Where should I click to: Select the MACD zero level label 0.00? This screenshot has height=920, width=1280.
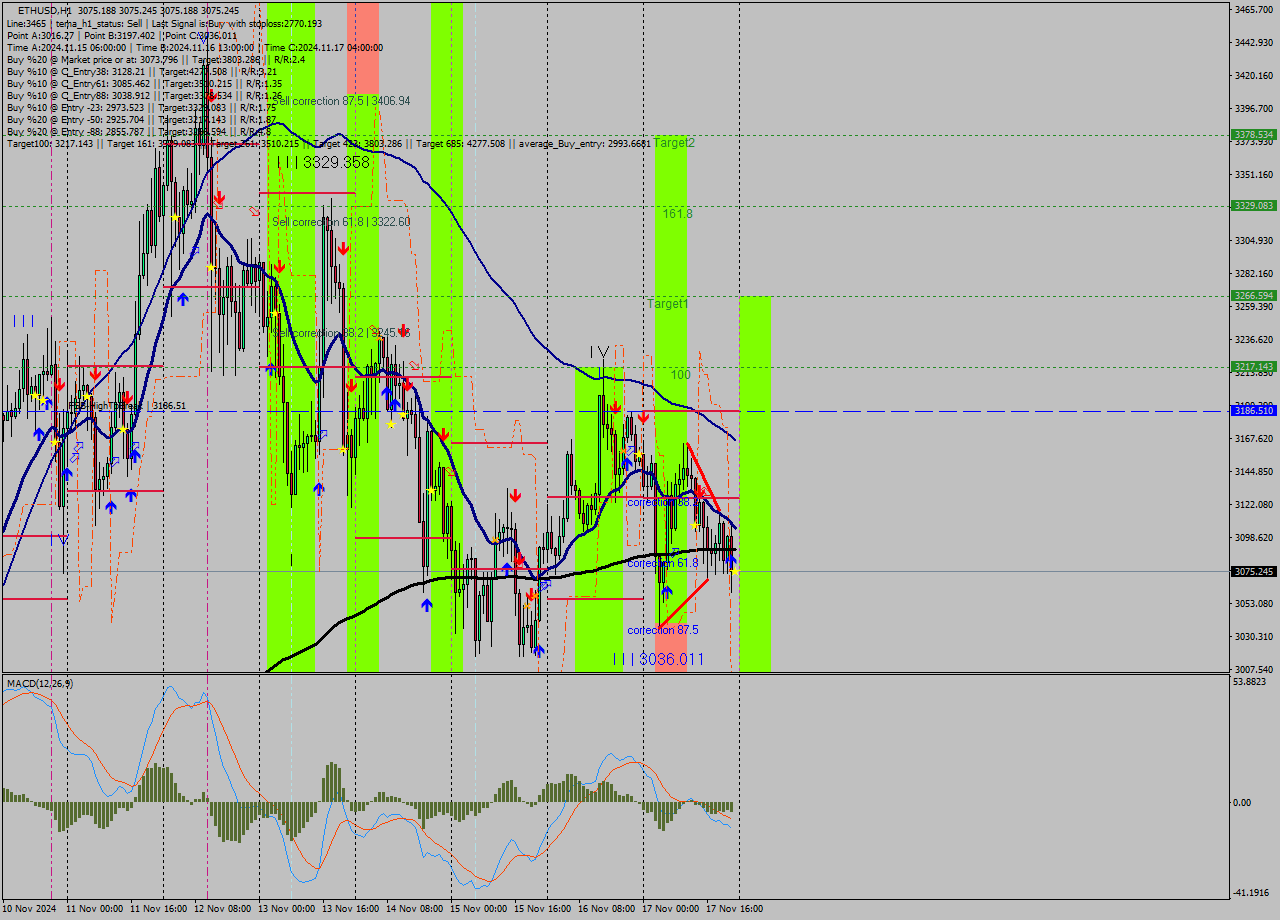pyautogui.click(x=1243, y=802)
